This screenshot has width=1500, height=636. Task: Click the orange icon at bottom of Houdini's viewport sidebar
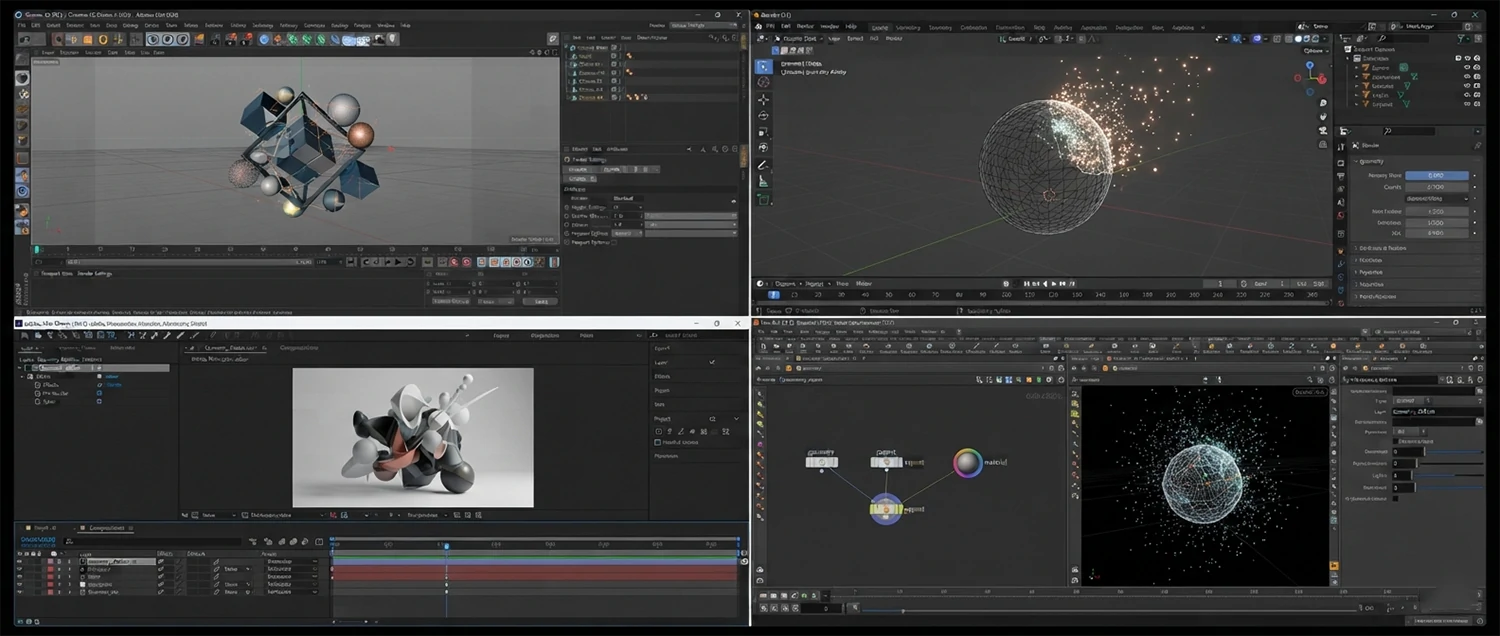[1334, 566]
